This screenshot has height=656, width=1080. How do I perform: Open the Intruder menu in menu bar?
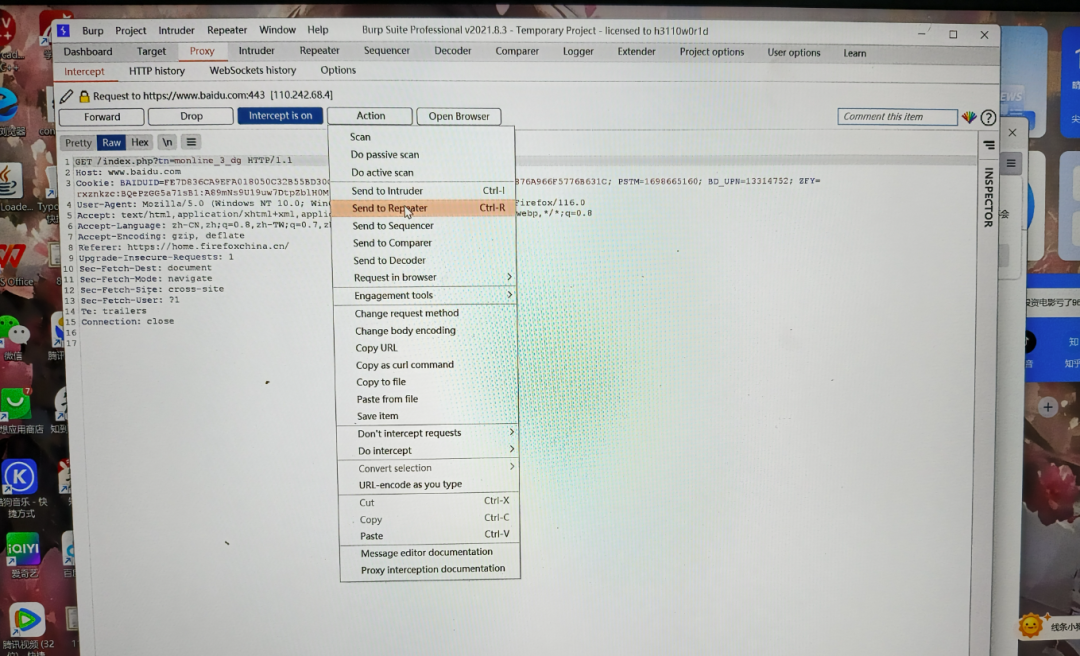[x=176, y=30]
